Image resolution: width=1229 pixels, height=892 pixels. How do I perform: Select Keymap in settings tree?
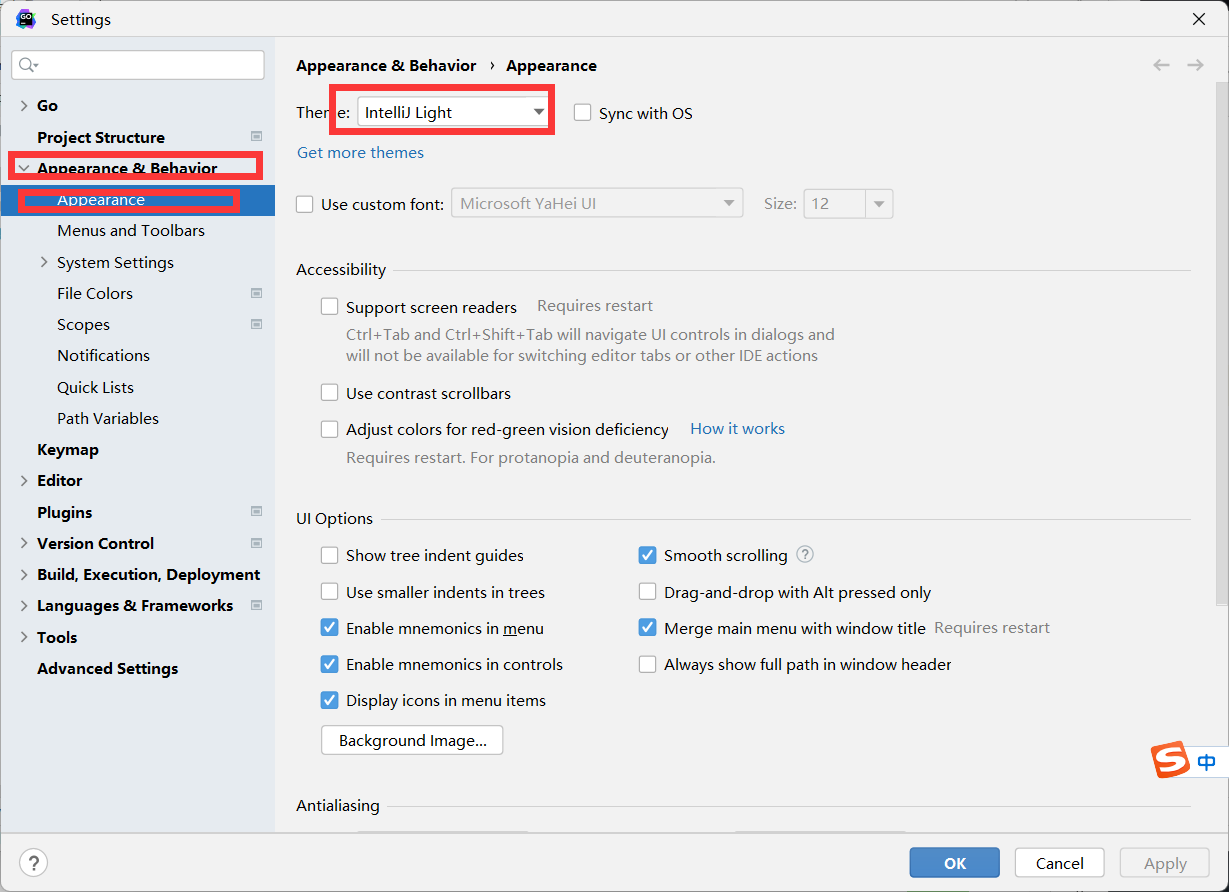coord(68,450)
